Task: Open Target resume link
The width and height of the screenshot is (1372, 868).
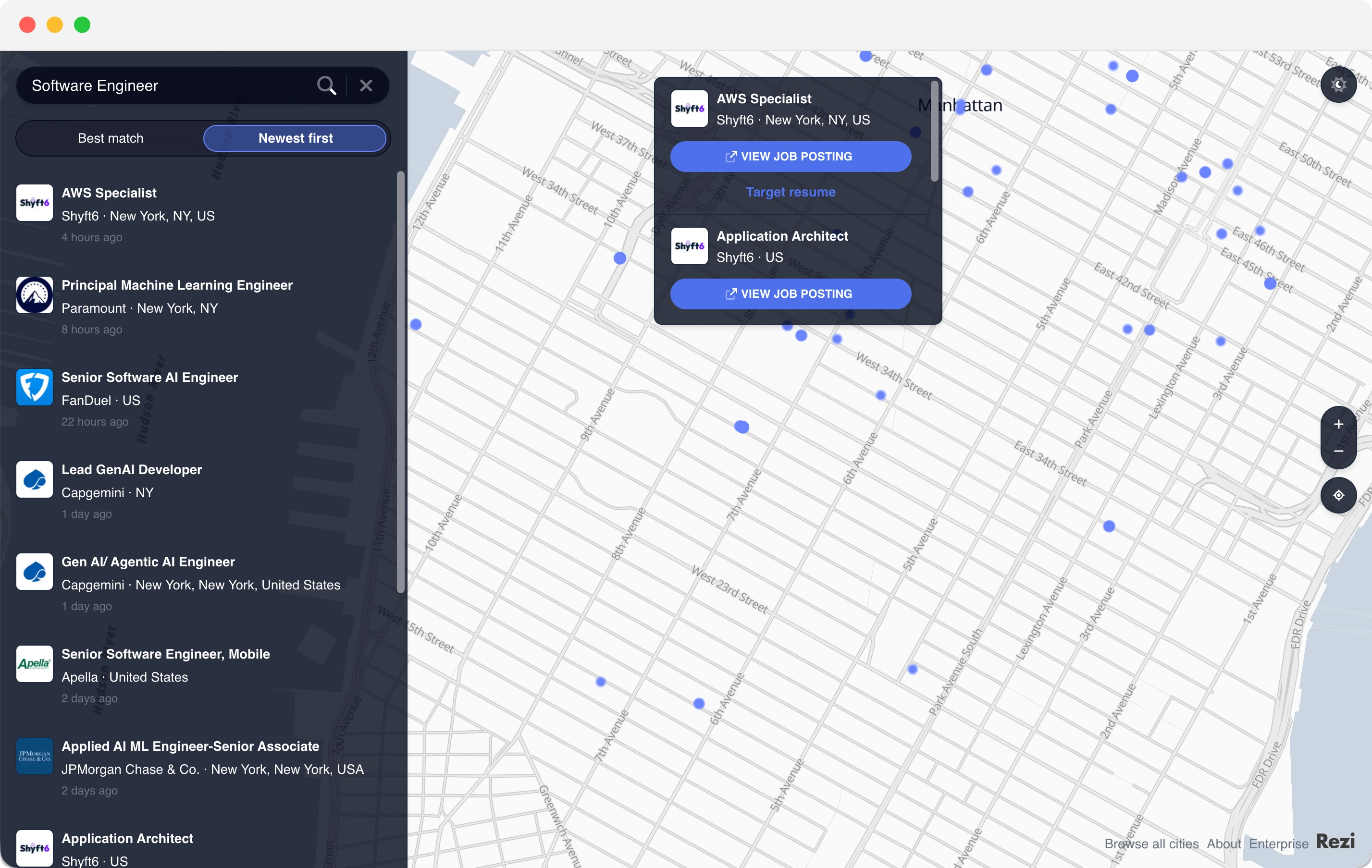Action: pos(790,192)
